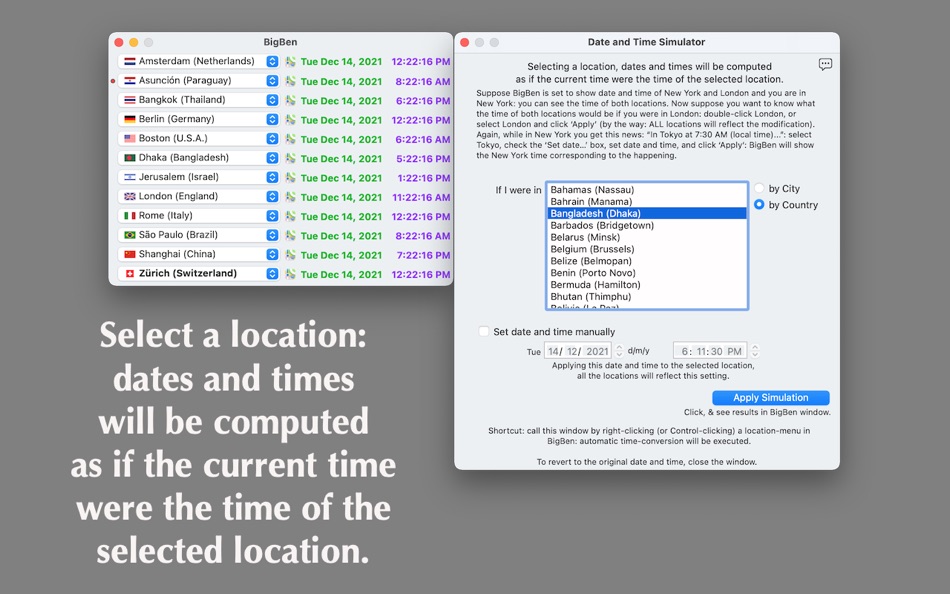This screenshot has height=594, width=950.
Task: Click the Brazil flag icon
Action: tap(130, 235)
